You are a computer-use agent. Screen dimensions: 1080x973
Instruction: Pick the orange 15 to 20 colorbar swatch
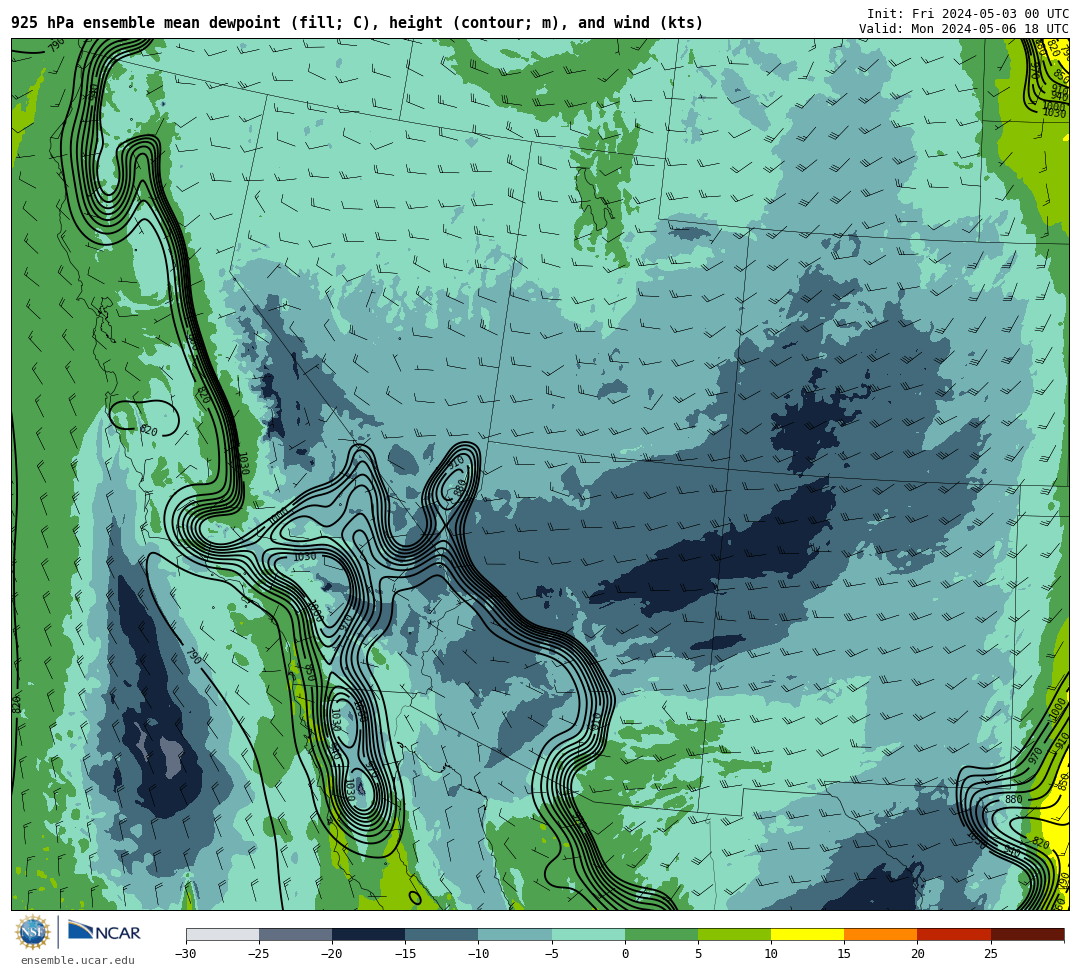coord(881,934)
